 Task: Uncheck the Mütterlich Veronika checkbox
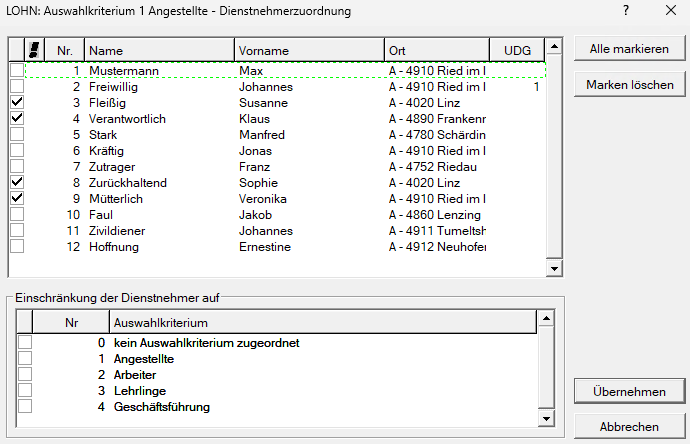pyautogui.click(x=16, y=198)
